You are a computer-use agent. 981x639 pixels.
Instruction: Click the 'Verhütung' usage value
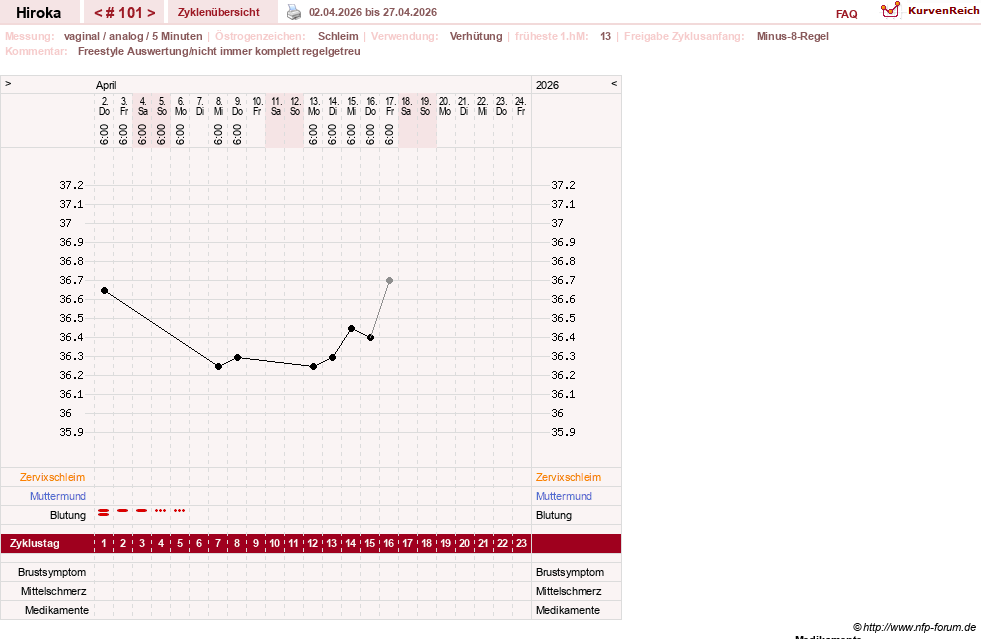click(476, 36)
